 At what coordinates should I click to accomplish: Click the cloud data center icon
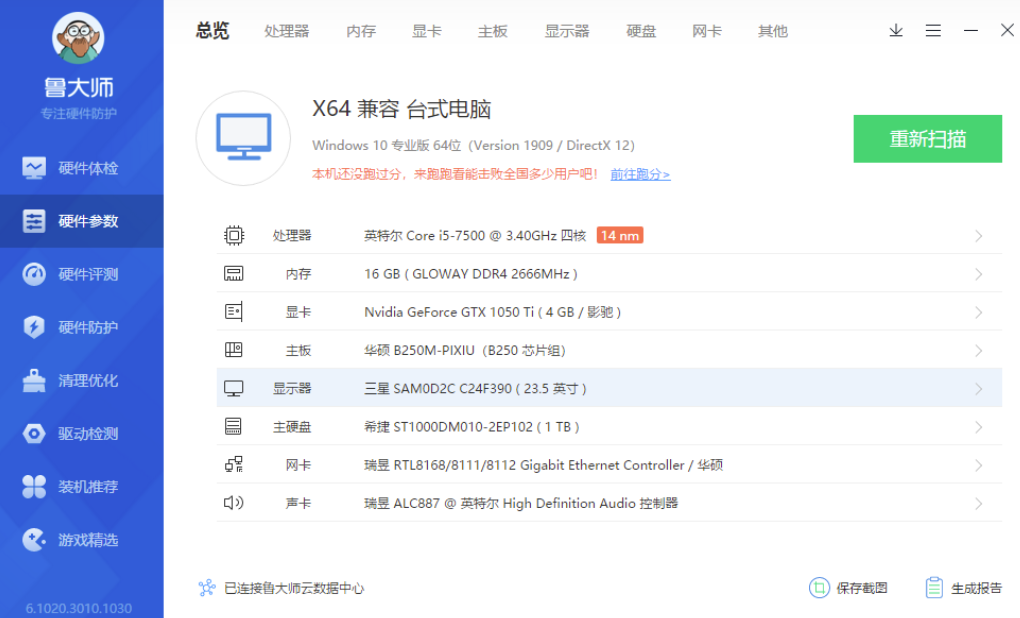(207, 588)
